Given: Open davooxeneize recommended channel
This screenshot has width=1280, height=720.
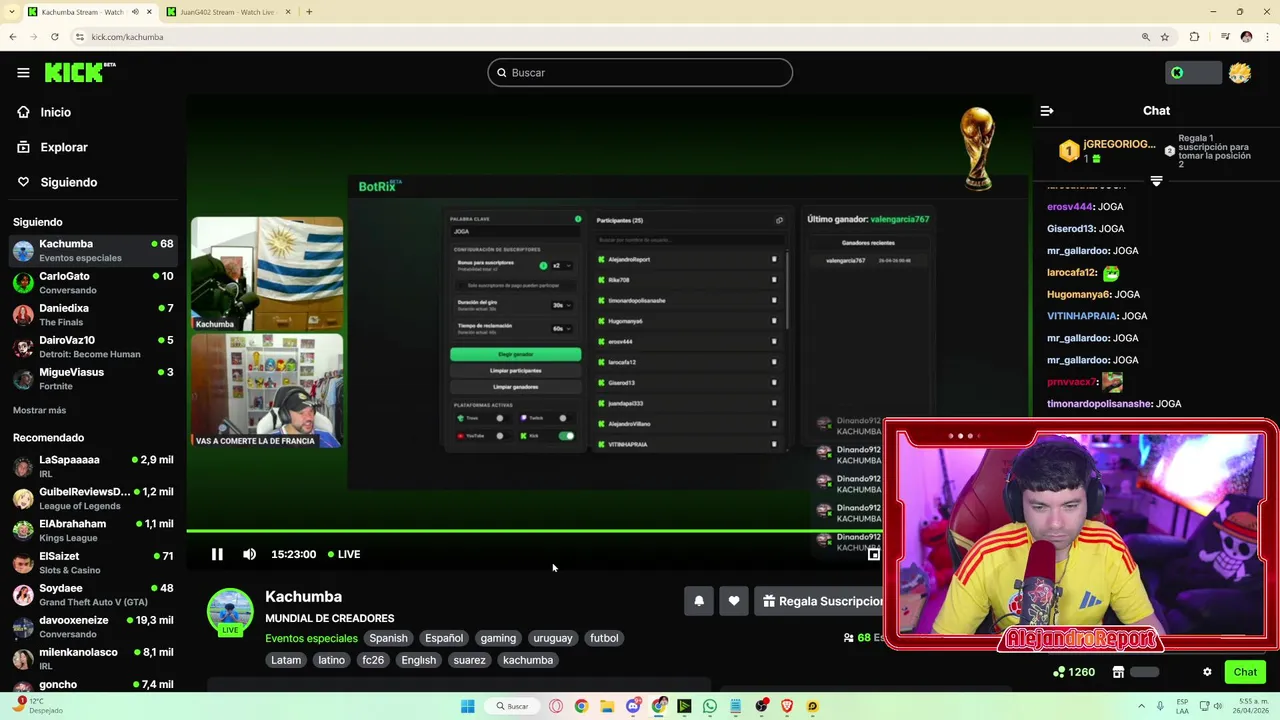Looking at the screenshot, I should click(x=93, y=626).
